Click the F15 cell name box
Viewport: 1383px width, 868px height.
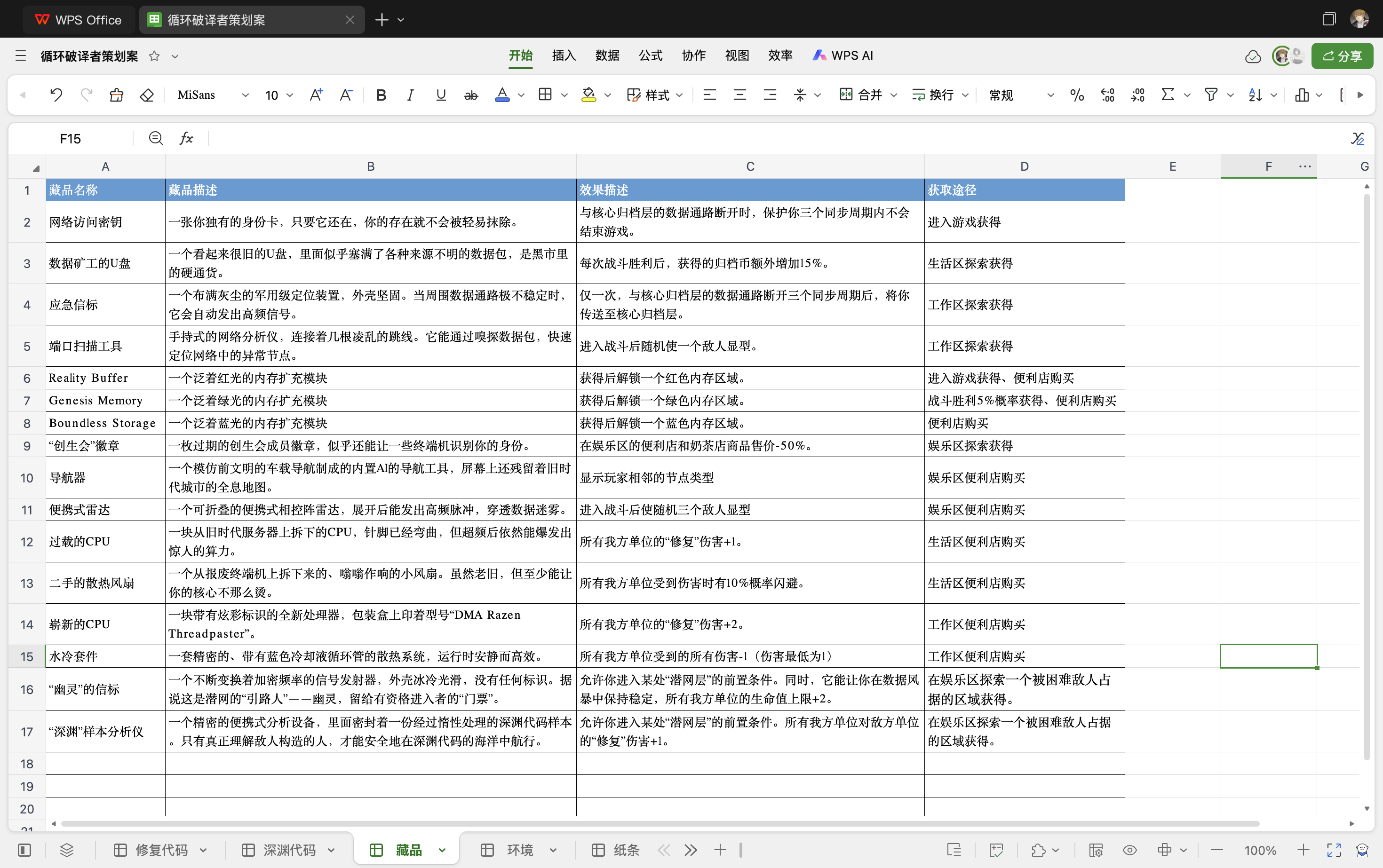[x=71, y=138]
